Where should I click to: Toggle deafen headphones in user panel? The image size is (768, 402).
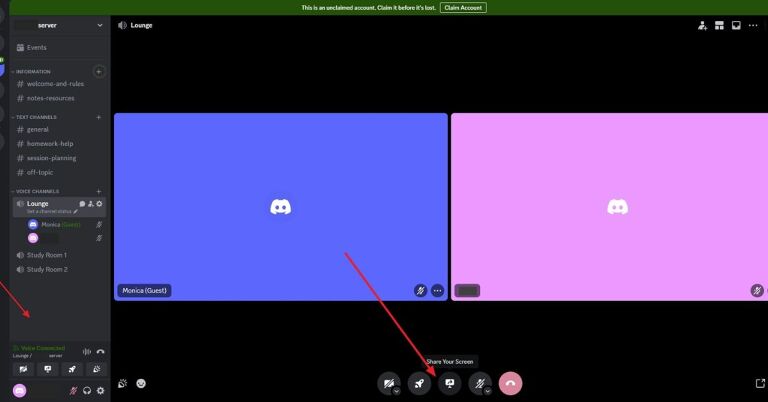click(x=87, y=391)
